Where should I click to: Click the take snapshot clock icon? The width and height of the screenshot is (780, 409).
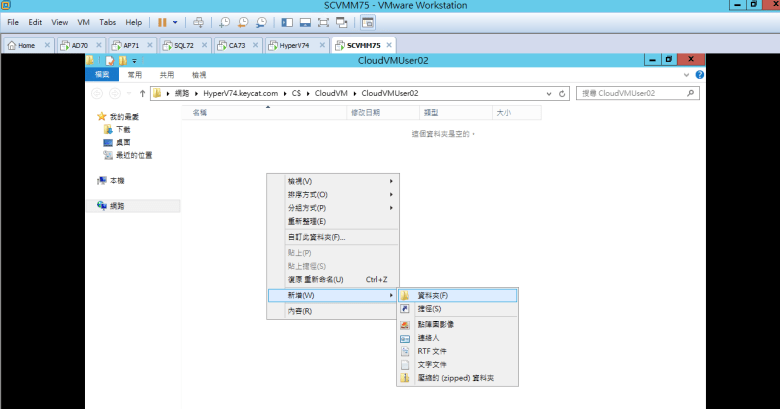225,21
